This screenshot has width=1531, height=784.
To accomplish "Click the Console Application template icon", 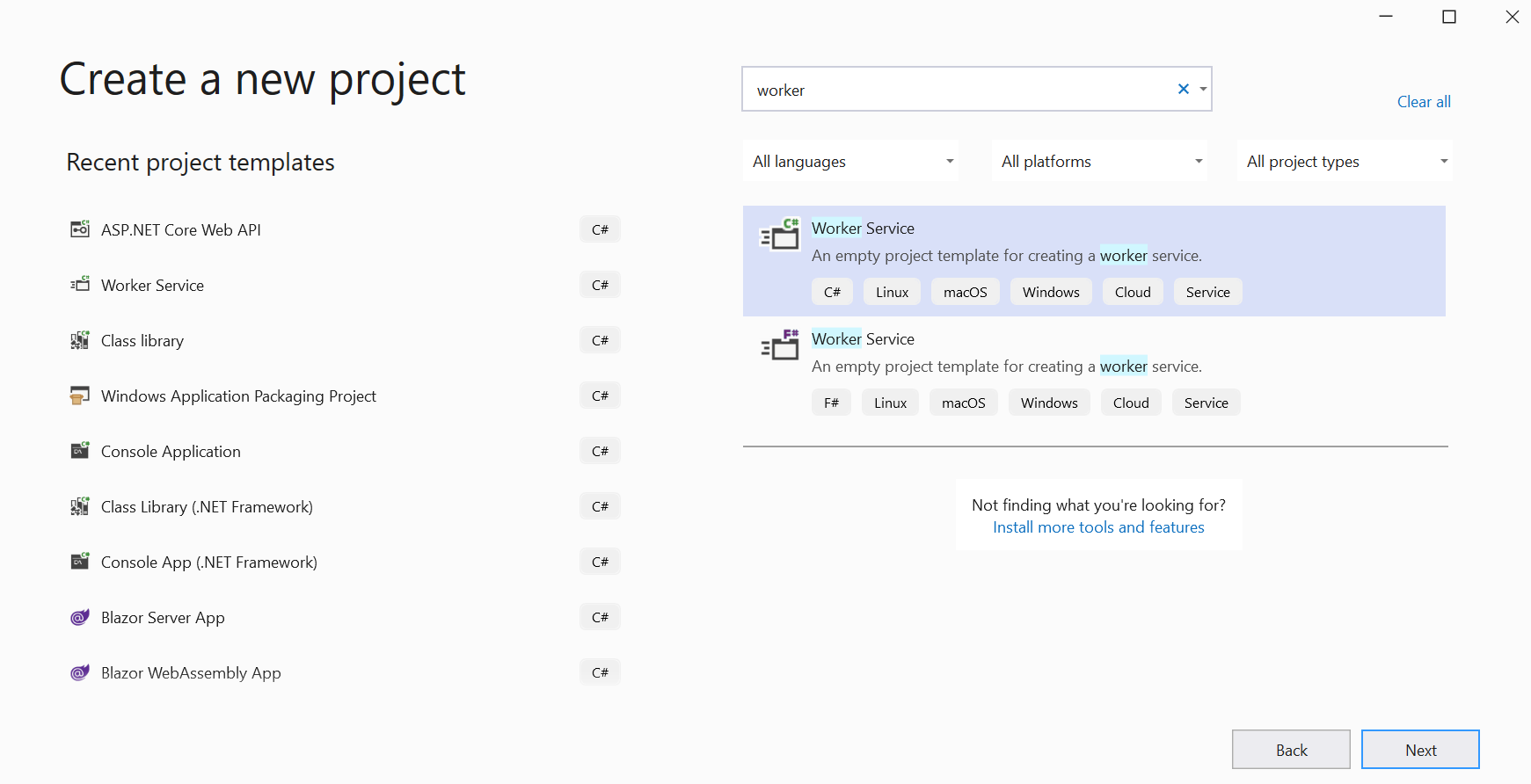I will (80, 451).
